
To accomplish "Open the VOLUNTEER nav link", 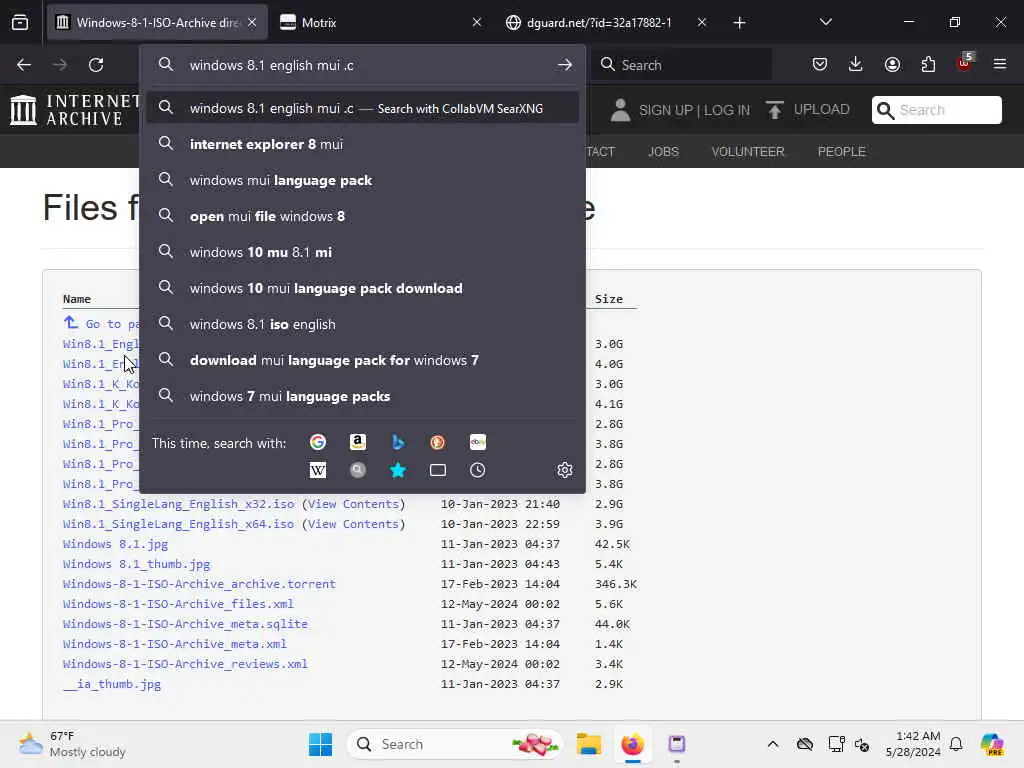I will (748, 152).
